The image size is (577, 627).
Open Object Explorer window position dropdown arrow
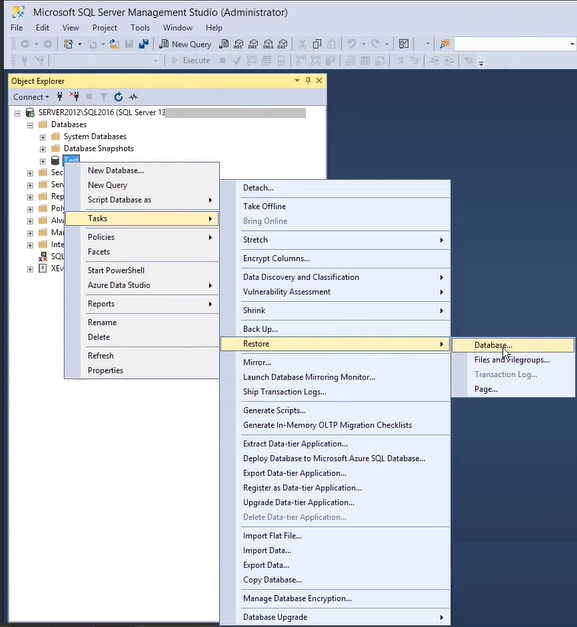coord(297,81)
